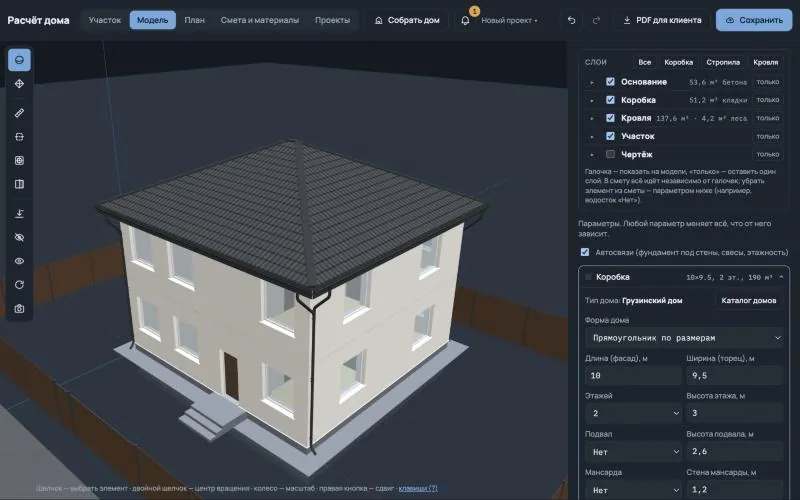Open the Участок tab

point(105,20)
